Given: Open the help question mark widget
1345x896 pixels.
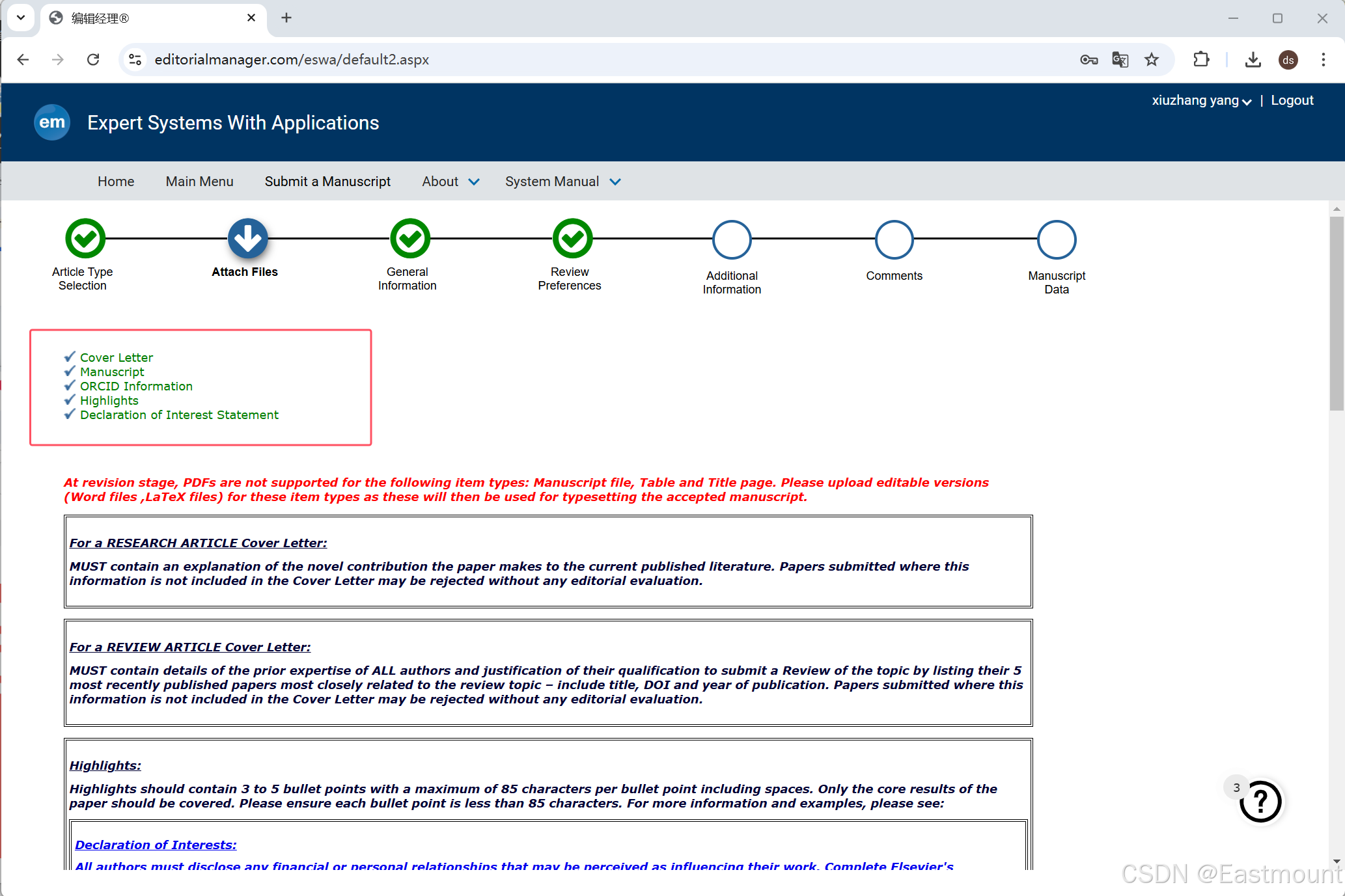Looking at the screenshot, I should pos(1260,802).
